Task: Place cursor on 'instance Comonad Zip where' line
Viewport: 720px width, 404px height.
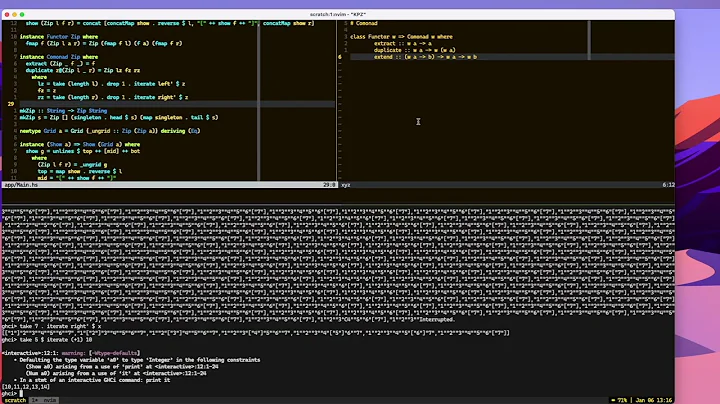Action: click(59, 57)
